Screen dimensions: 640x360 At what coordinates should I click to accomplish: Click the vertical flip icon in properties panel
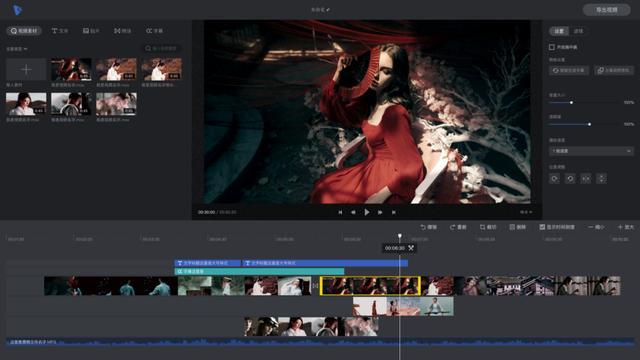(601, 178)
